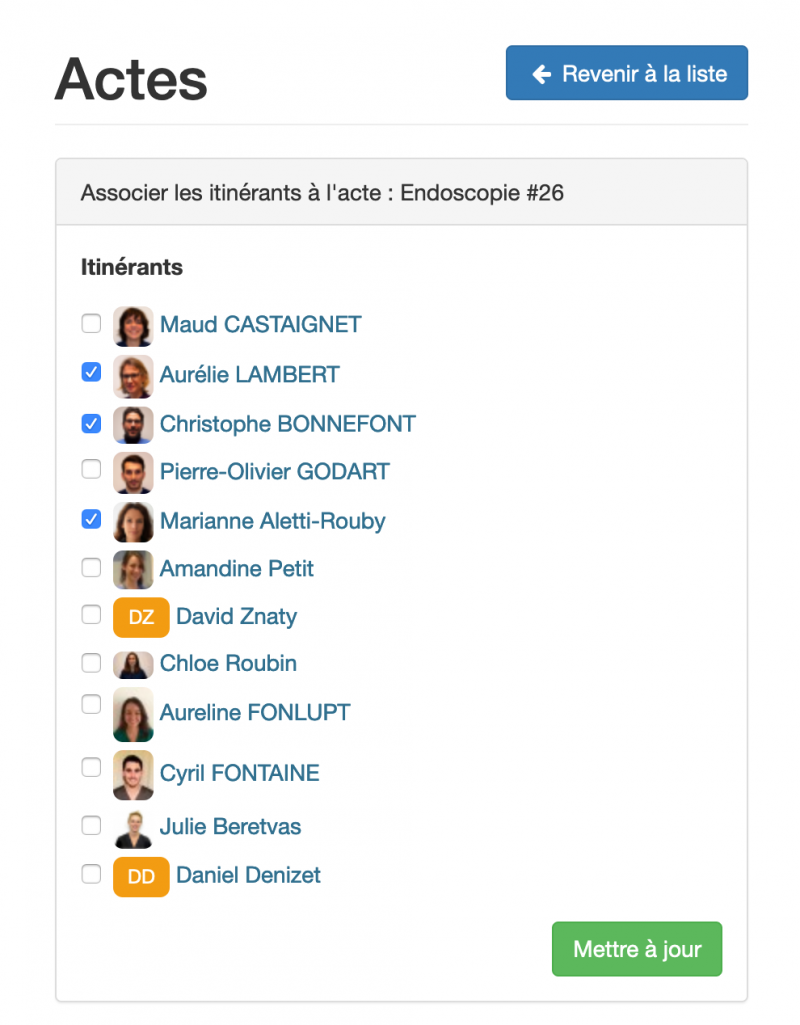Screen dimensions: 800x1025
Task: Follow the Christophe BONNEFONT name link
Action: click(x=288, y=423)
